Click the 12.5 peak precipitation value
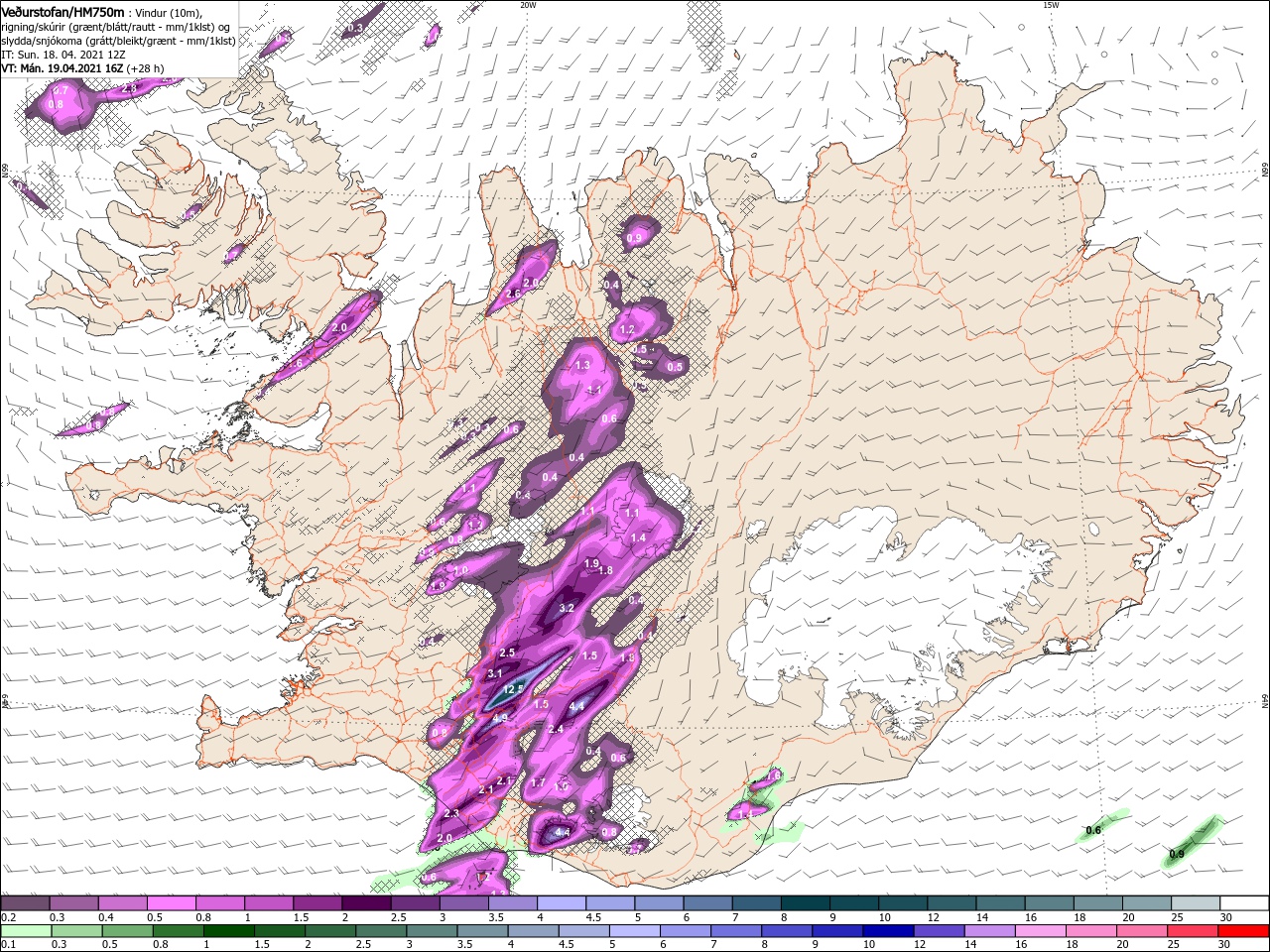The height and width of the screenshot is (952, 1270). coord(513,690)
